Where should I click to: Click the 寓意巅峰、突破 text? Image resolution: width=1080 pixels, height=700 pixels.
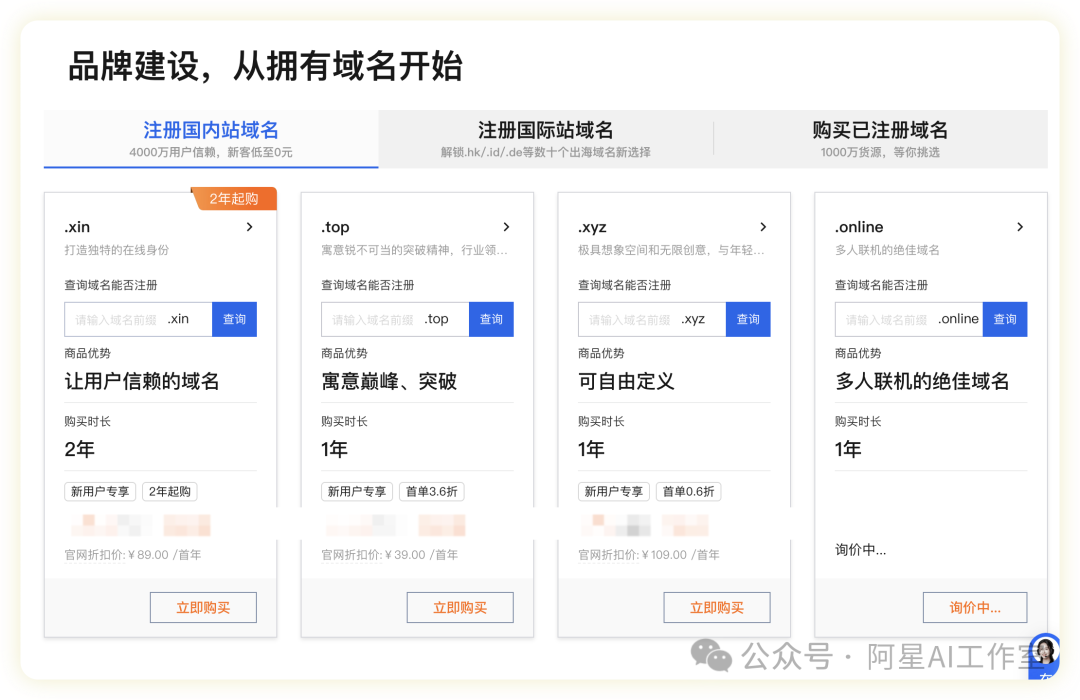pos(389,381)
